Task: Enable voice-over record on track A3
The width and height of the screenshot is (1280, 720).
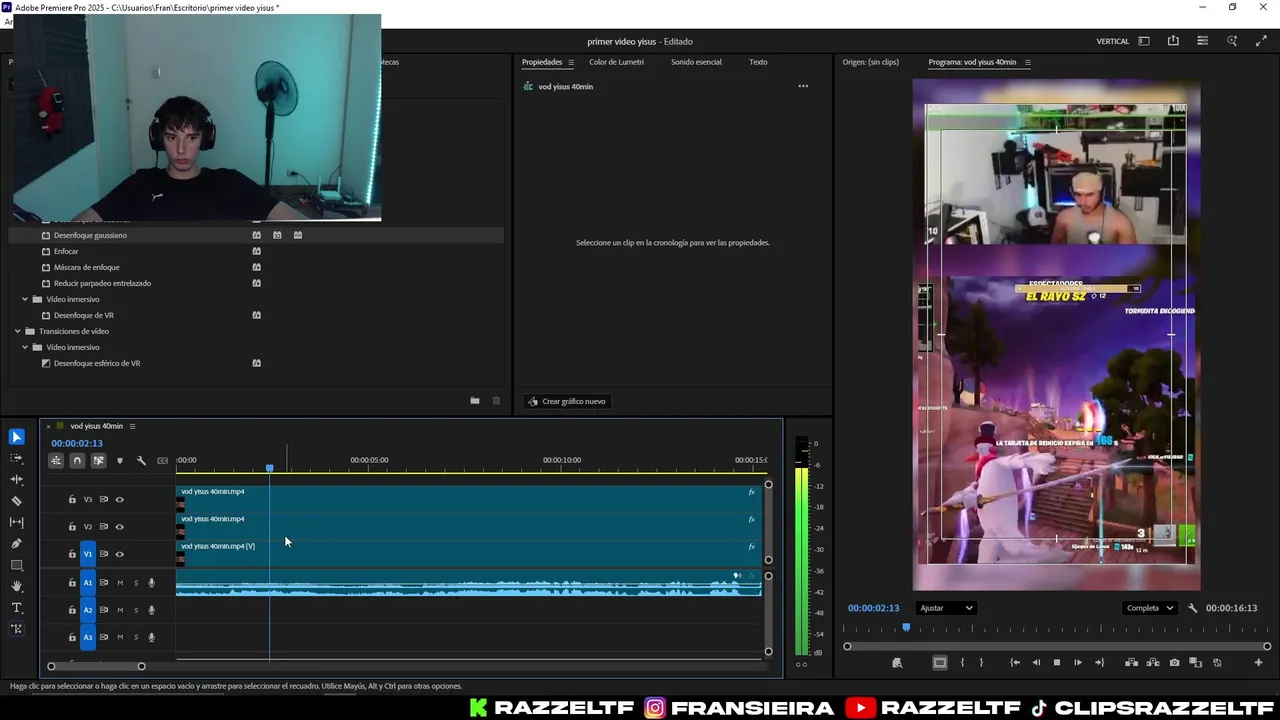Action: click(152, 637)
